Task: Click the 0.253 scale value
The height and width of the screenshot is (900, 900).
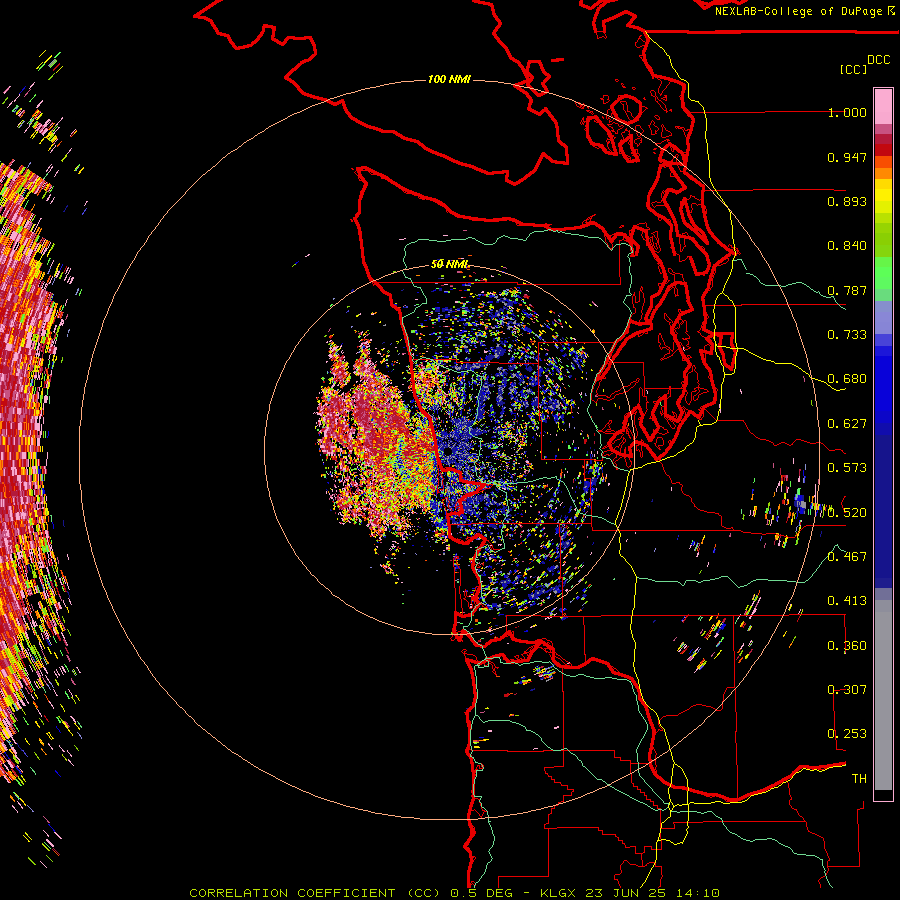Action: 847,734
